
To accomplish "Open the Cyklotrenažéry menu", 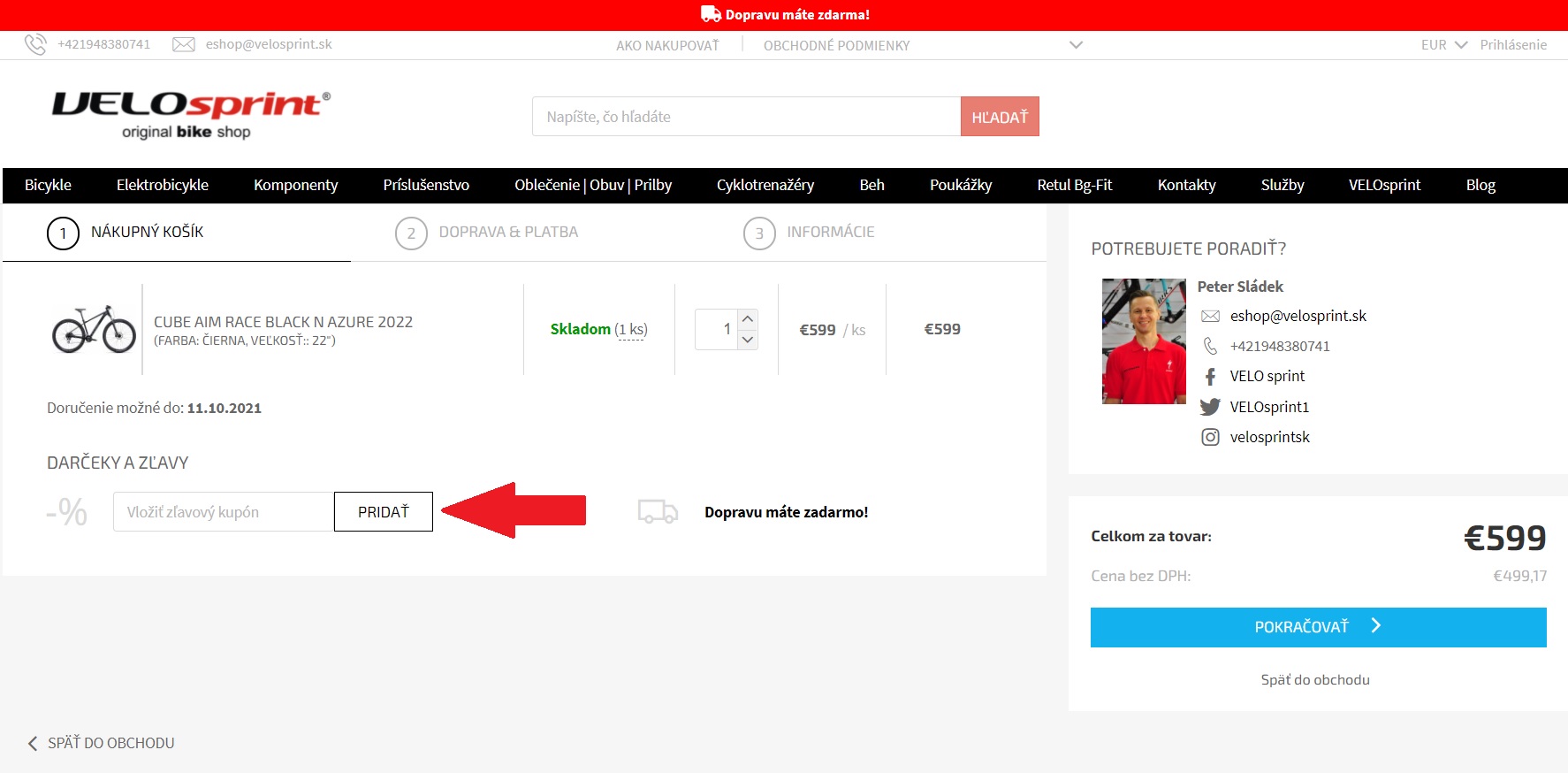I will 765,185.
